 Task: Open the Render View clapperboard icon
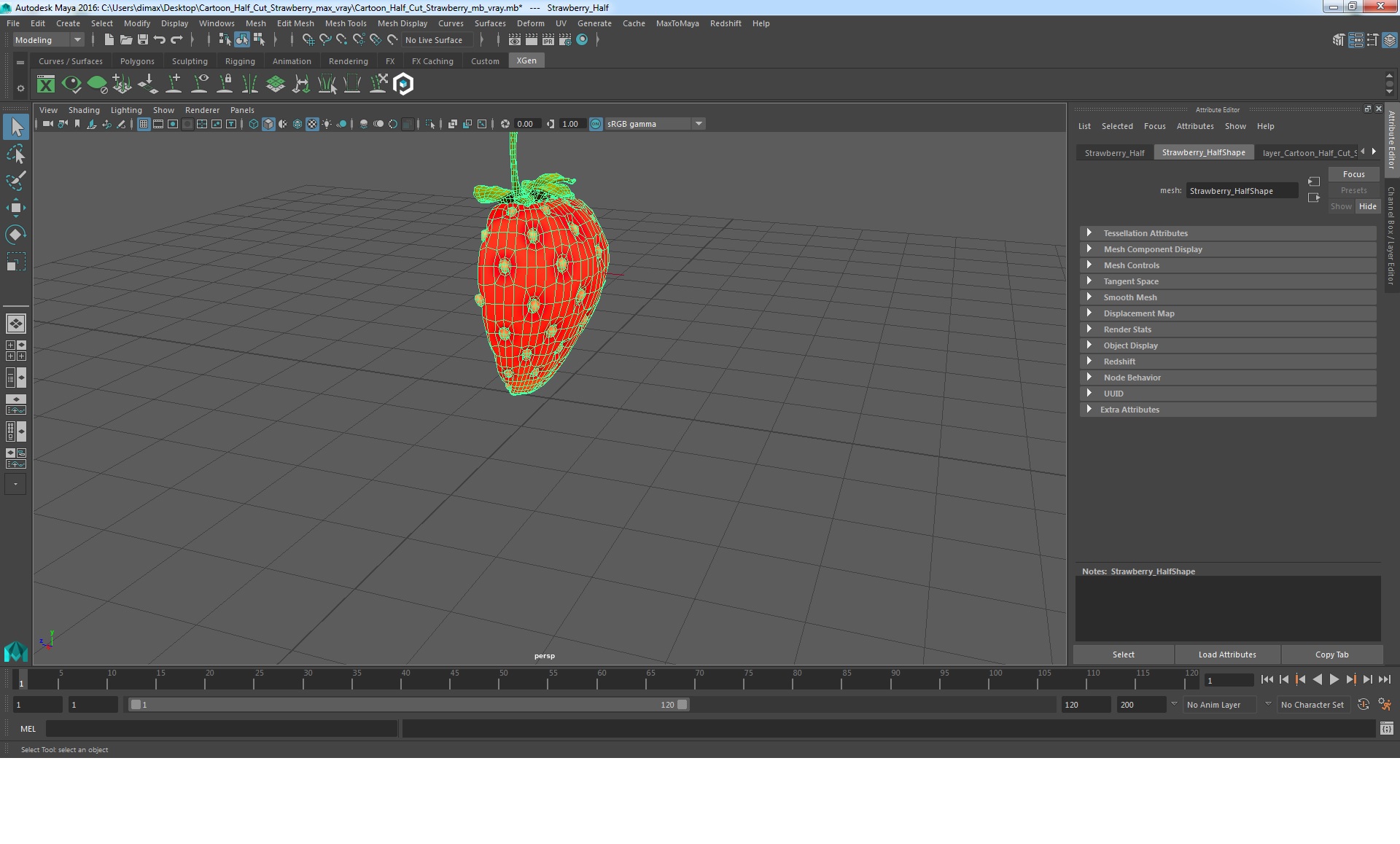[515, 40]
